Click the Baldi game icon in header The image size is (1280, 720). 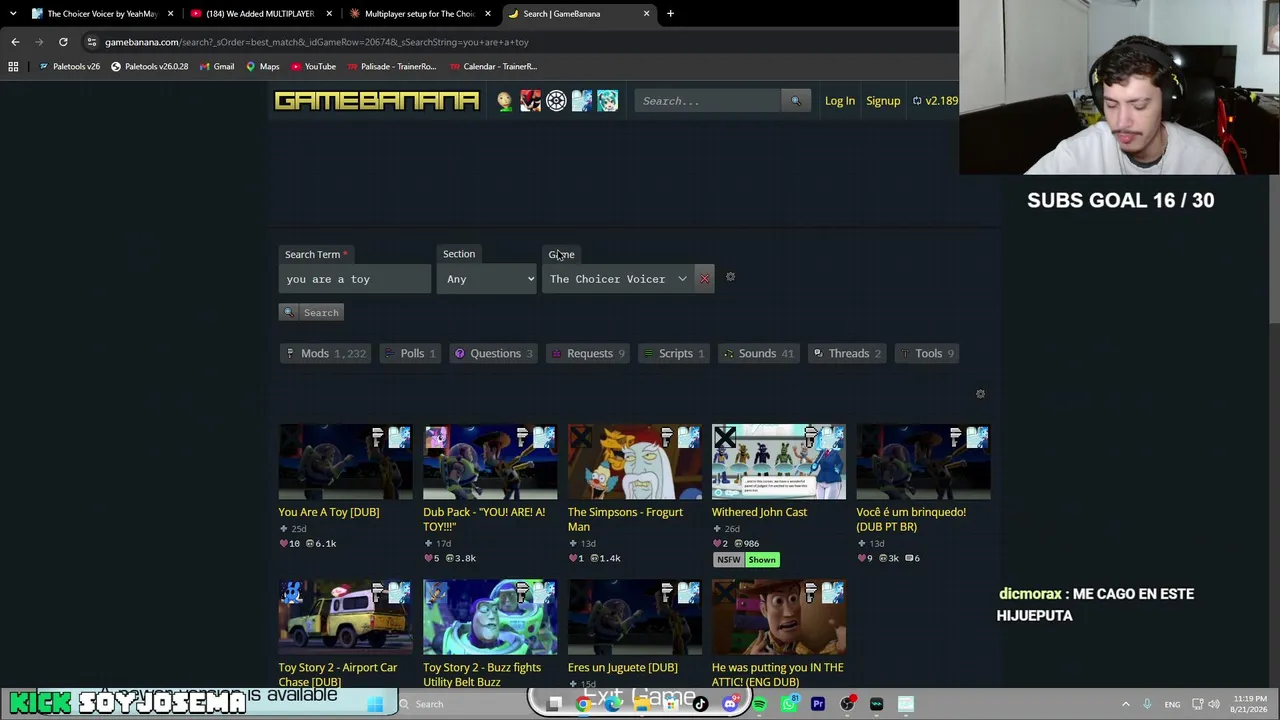tap(504, 101)
